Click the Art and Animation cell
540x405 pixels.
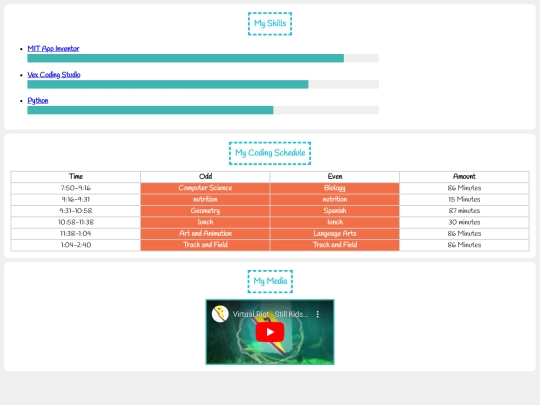coord(205,233)
